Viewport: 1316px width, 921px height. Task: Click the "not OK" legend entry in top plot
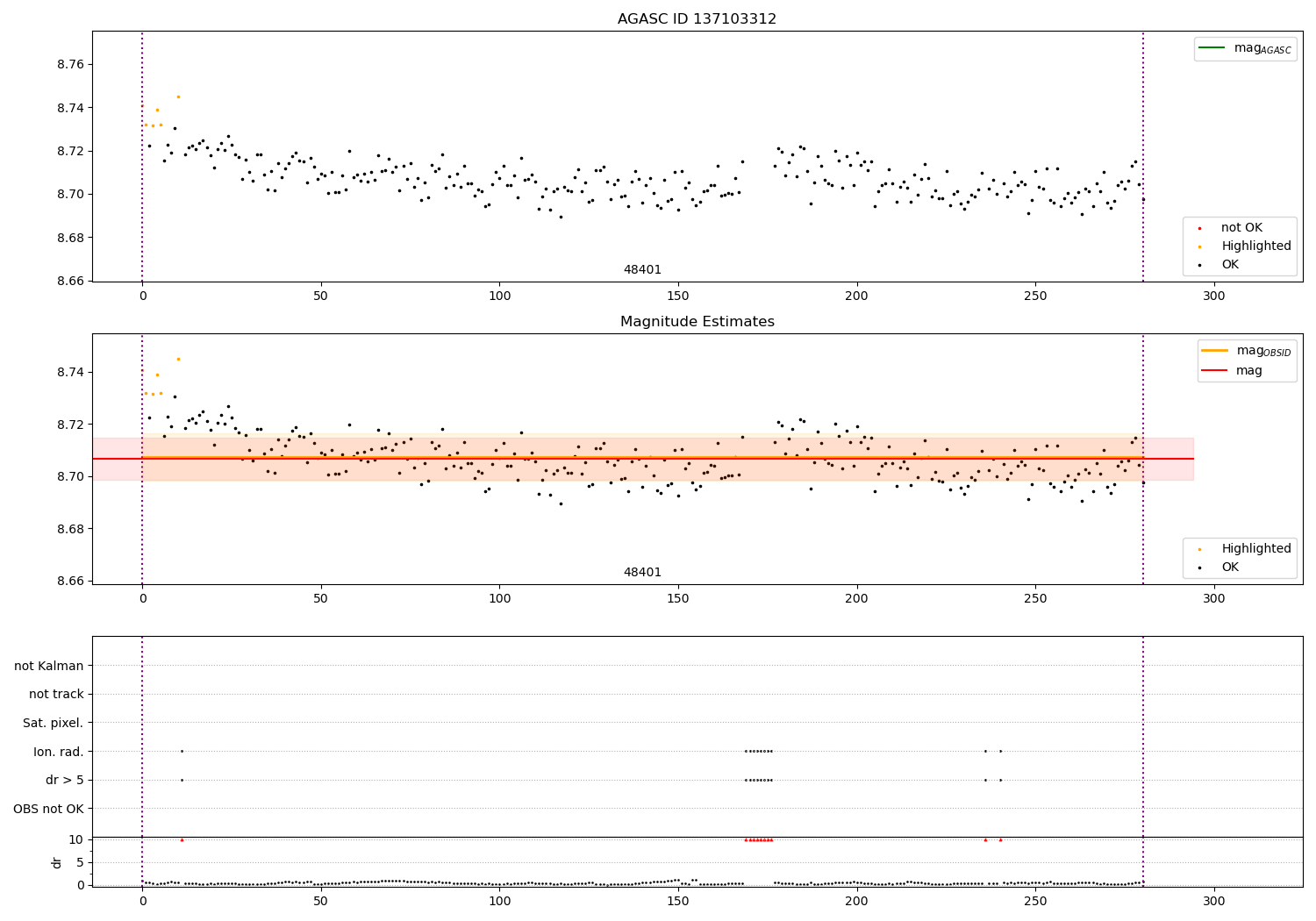coord(1242,228)
